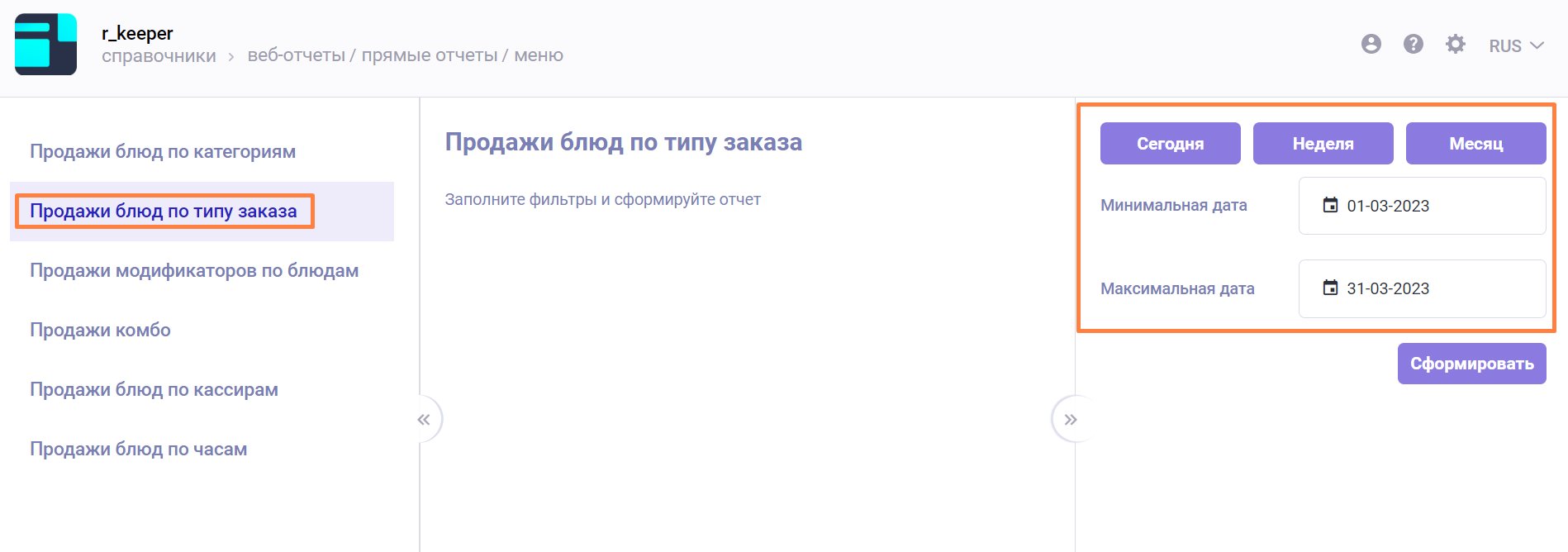Select Продажи блюд по типу заказа report

[164, 212]
